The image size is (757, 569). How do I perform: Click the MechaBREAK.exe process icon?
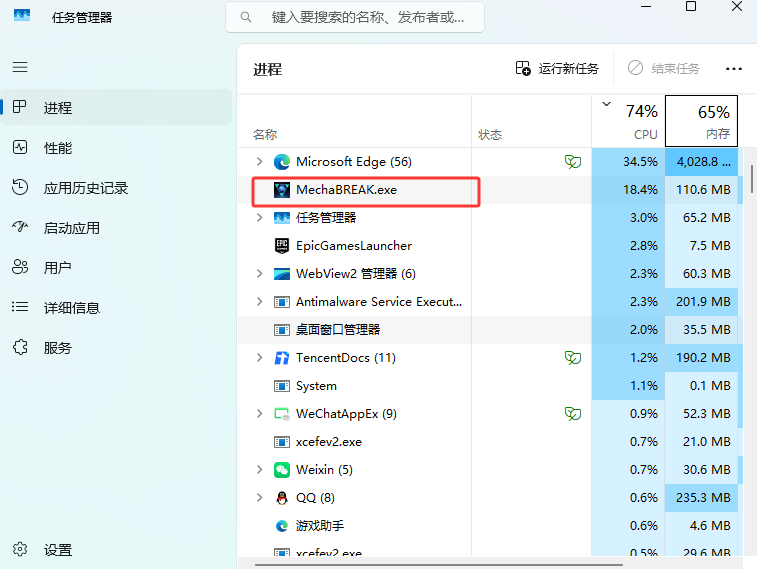[x=282, y=190]
